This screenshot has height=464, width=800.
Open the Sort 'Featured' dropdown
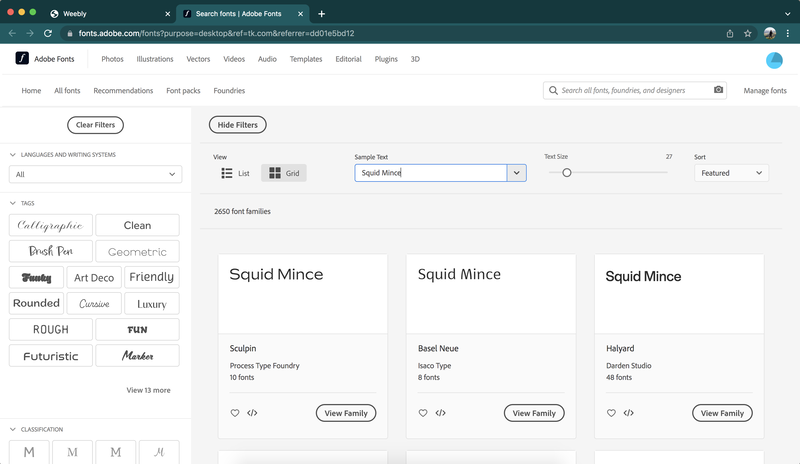(731, 173)
